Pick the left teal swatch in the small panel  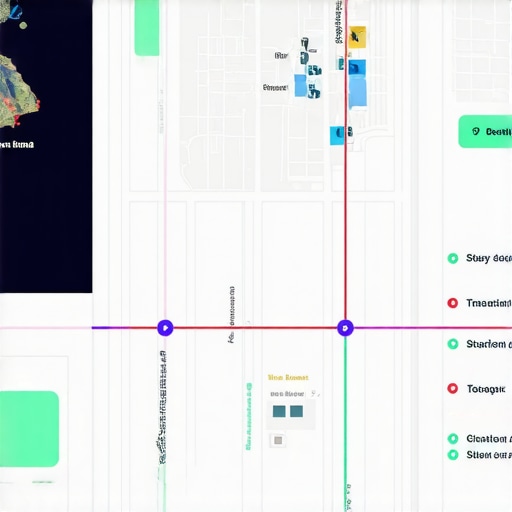click(279, 411)
